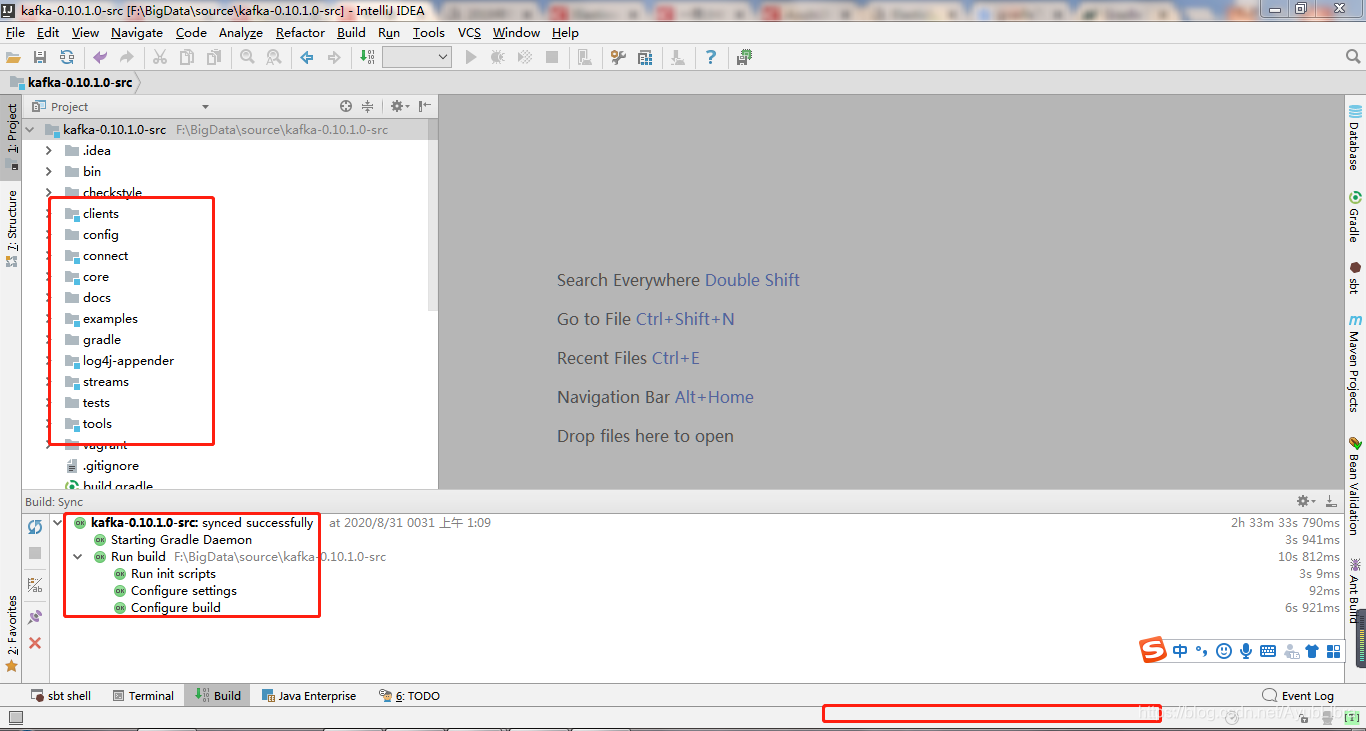Close Build panel with red X icon
The image size is (1366, 731).
pyautogui.click(x=35, y=643)
